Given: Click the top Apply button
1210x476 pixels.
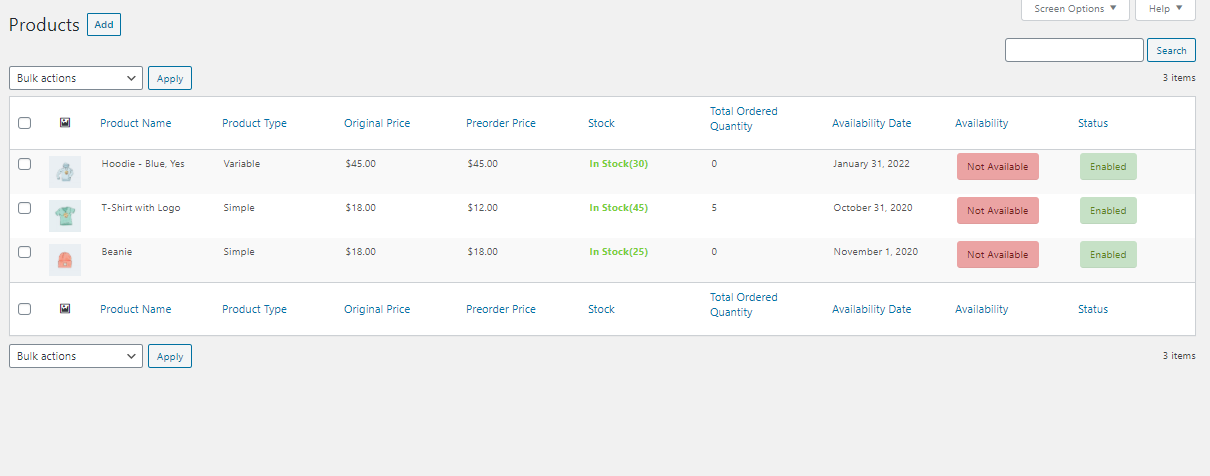Looking at the screenshot, I should pyautogui.click(x=170, y=78).
